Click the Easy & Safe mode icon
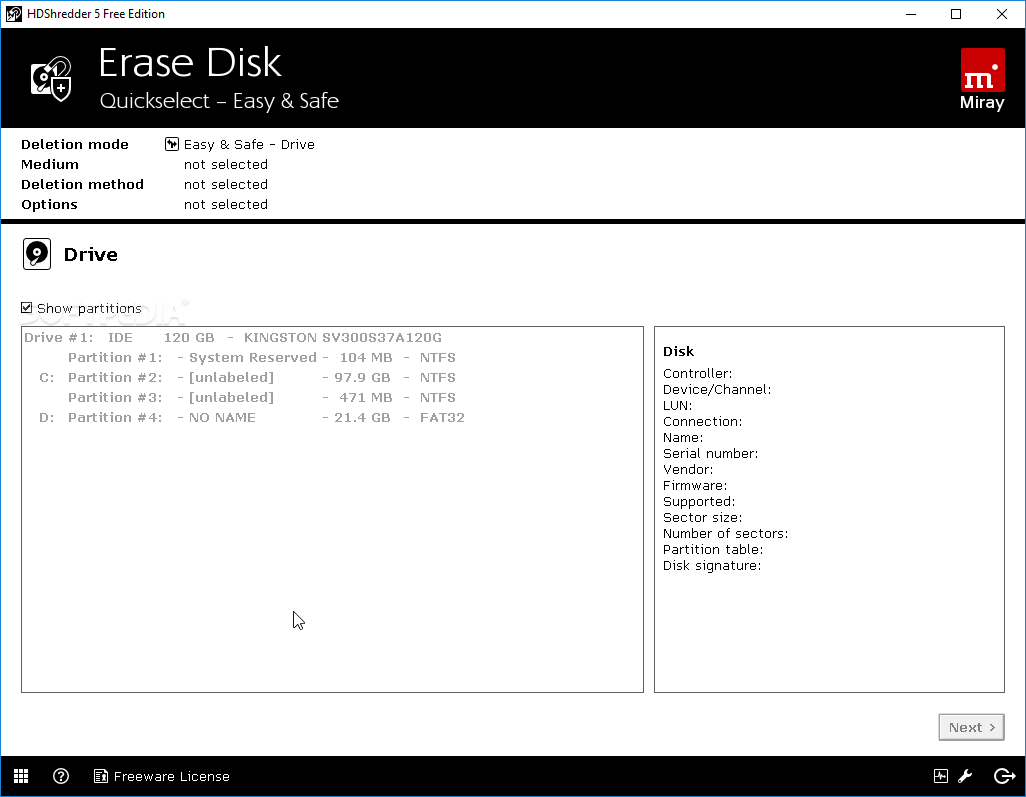Viewport: 1026px width, 797px height. [x=171, y=144]
